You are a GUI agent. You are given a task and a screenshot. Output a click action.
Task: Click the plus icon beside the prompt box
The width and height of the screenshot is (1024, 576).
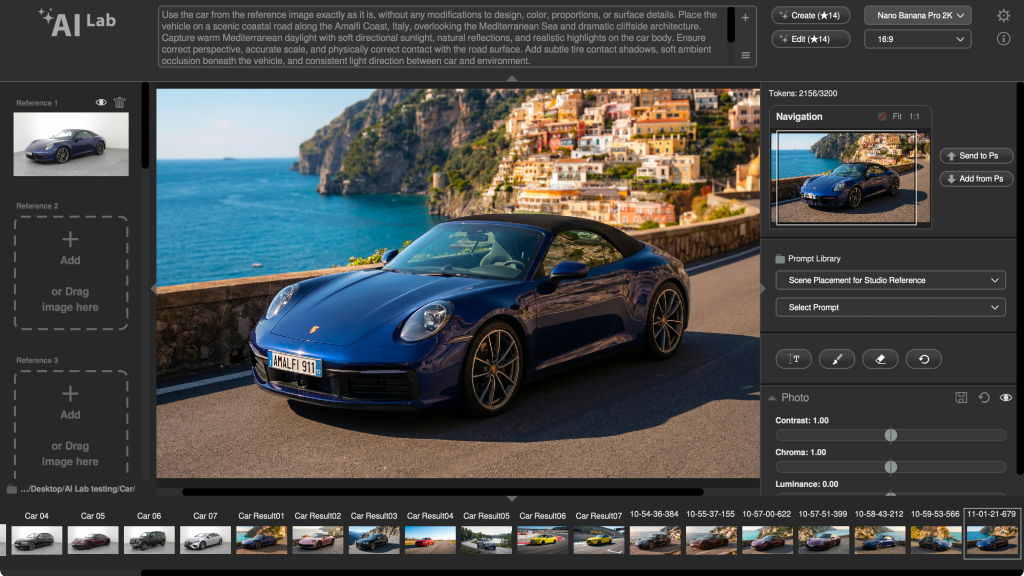click(745, 18)
